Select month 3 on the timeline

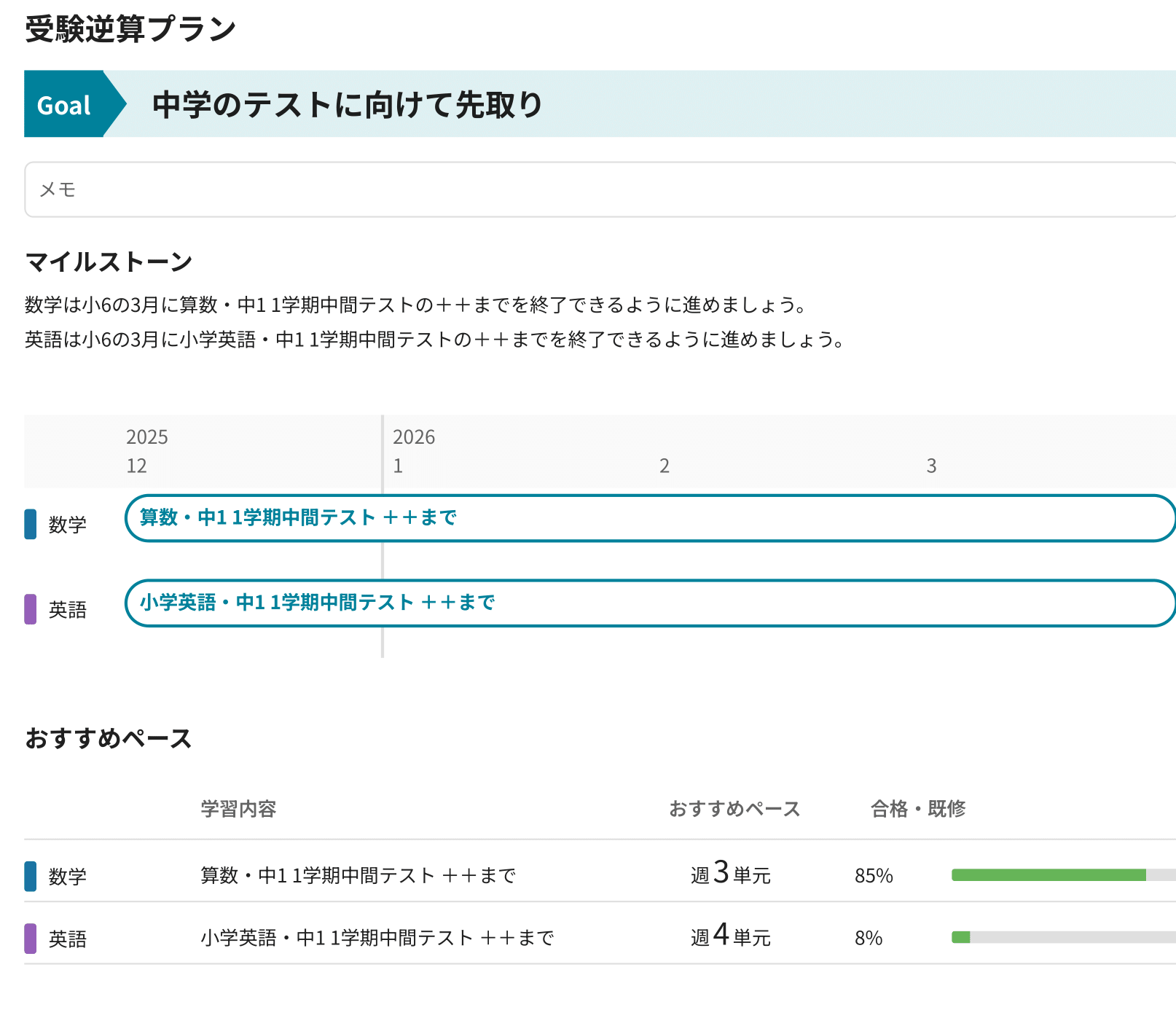coord(931,466)
